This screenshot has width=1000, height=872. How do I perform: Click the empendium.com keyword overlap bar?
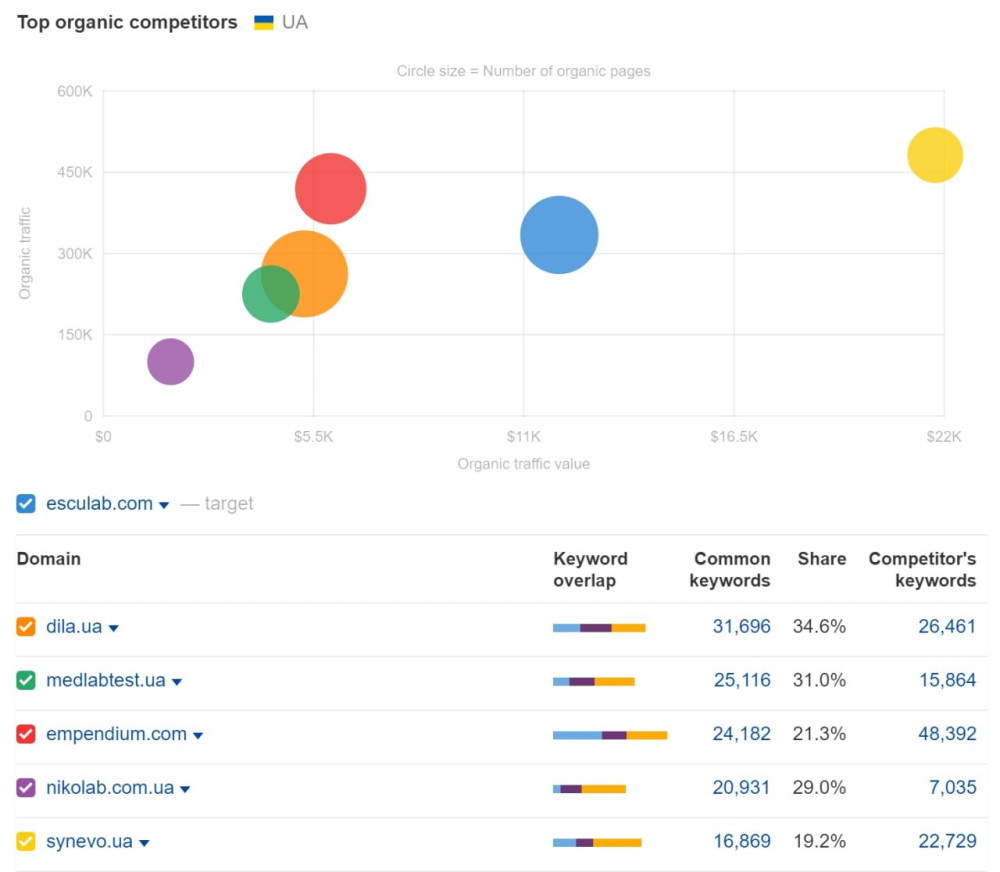pyautogui.click(x=610, y=735)
